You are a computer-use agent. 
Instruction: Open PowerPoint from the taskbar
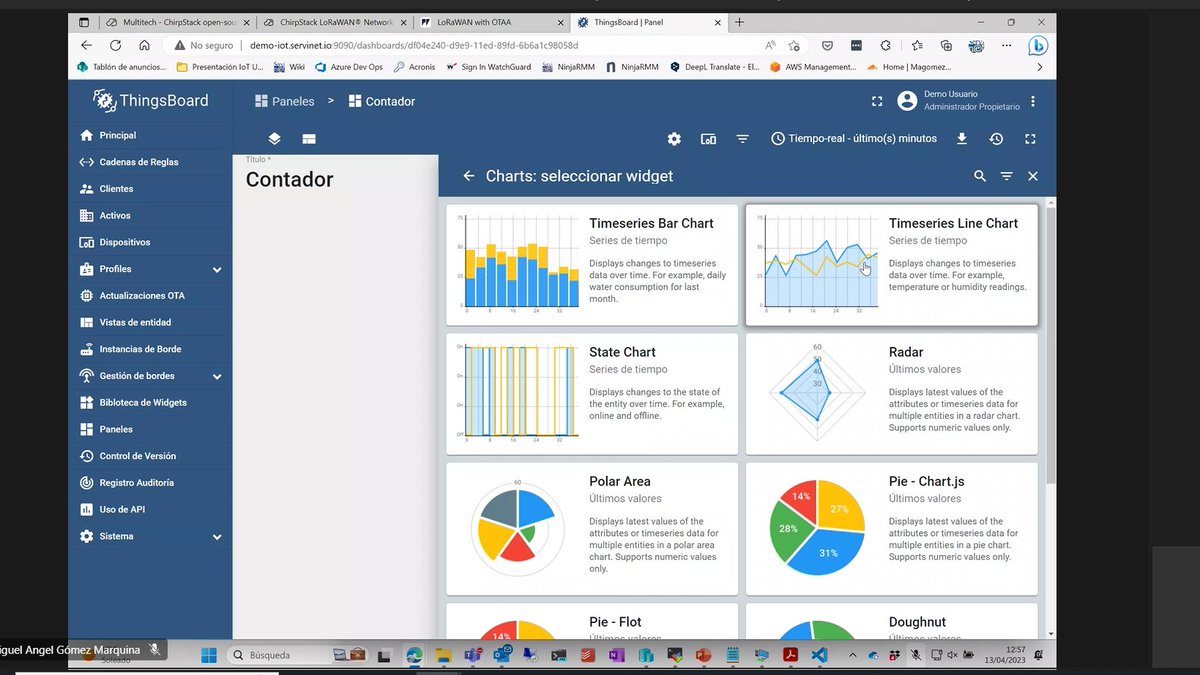[x=703, y=655]
